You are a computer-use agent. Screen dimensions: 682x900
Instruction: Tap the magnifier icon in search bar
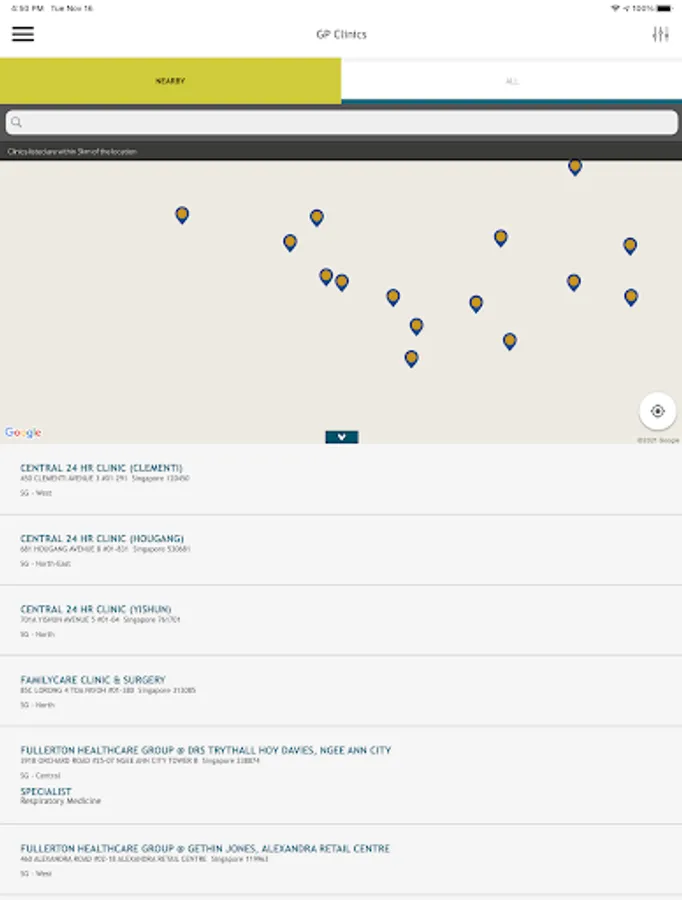coord(17,122)
